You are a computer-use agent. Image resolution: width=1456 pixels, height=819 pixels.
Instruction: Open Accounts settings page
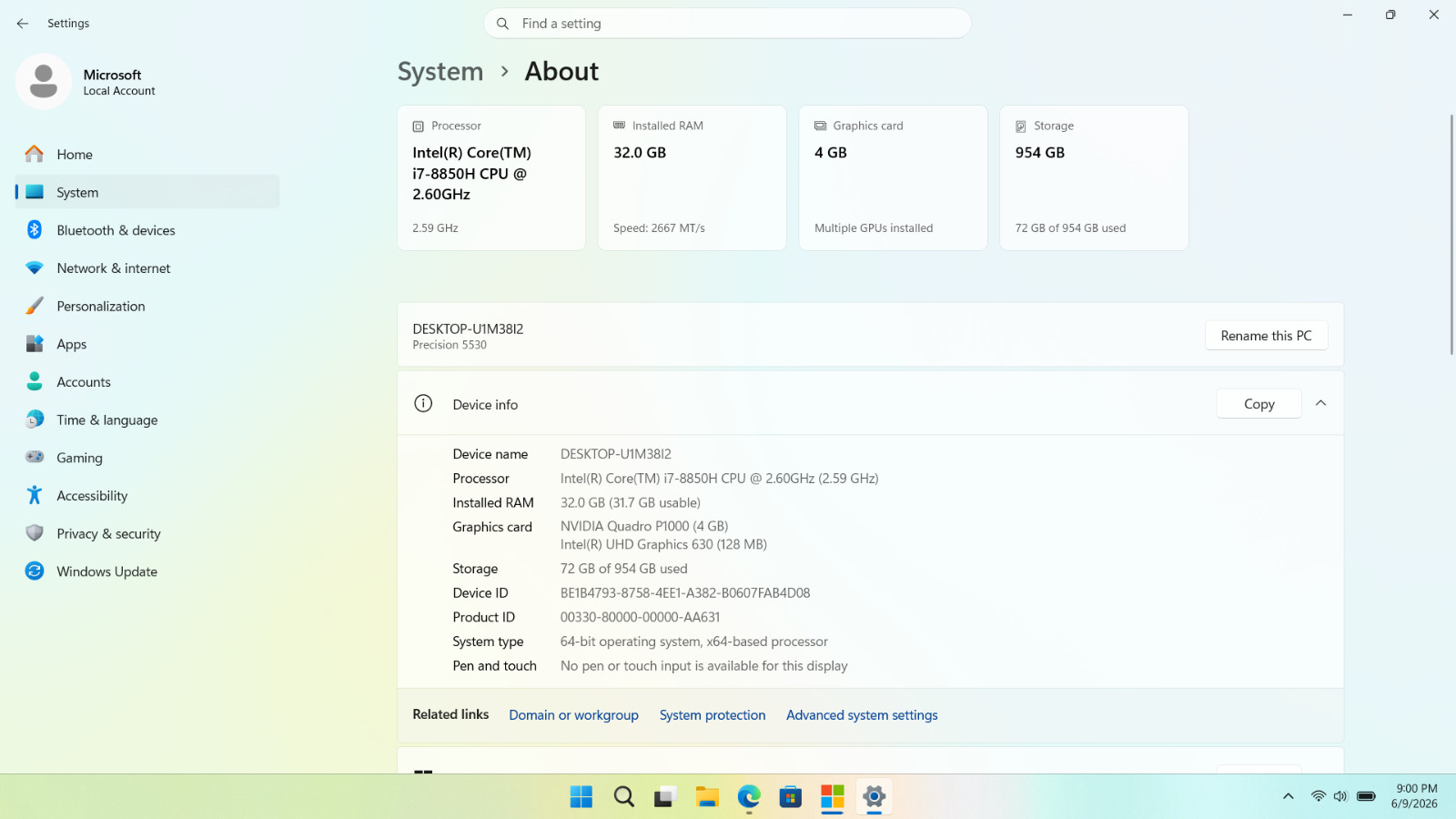[x=147, y=382]
